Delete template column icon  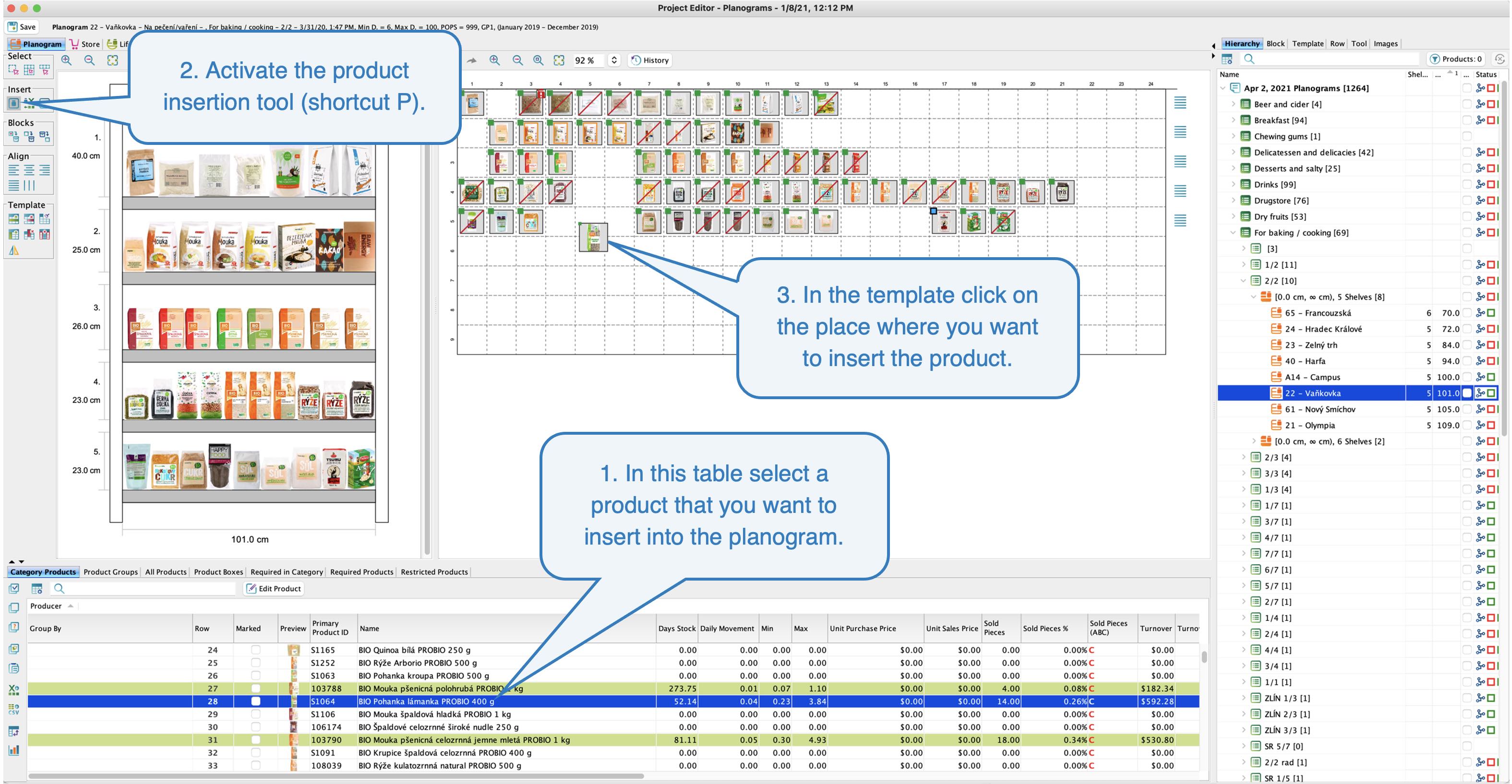point(29,234)
